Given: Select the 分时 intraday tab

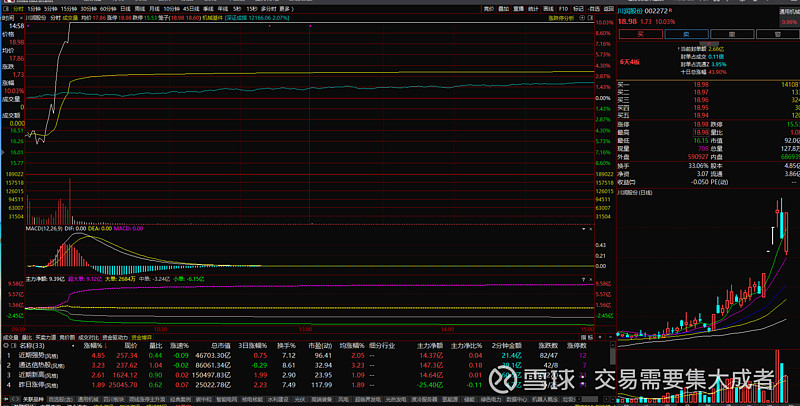Looking at the screenshot, I should click(18, 9).
